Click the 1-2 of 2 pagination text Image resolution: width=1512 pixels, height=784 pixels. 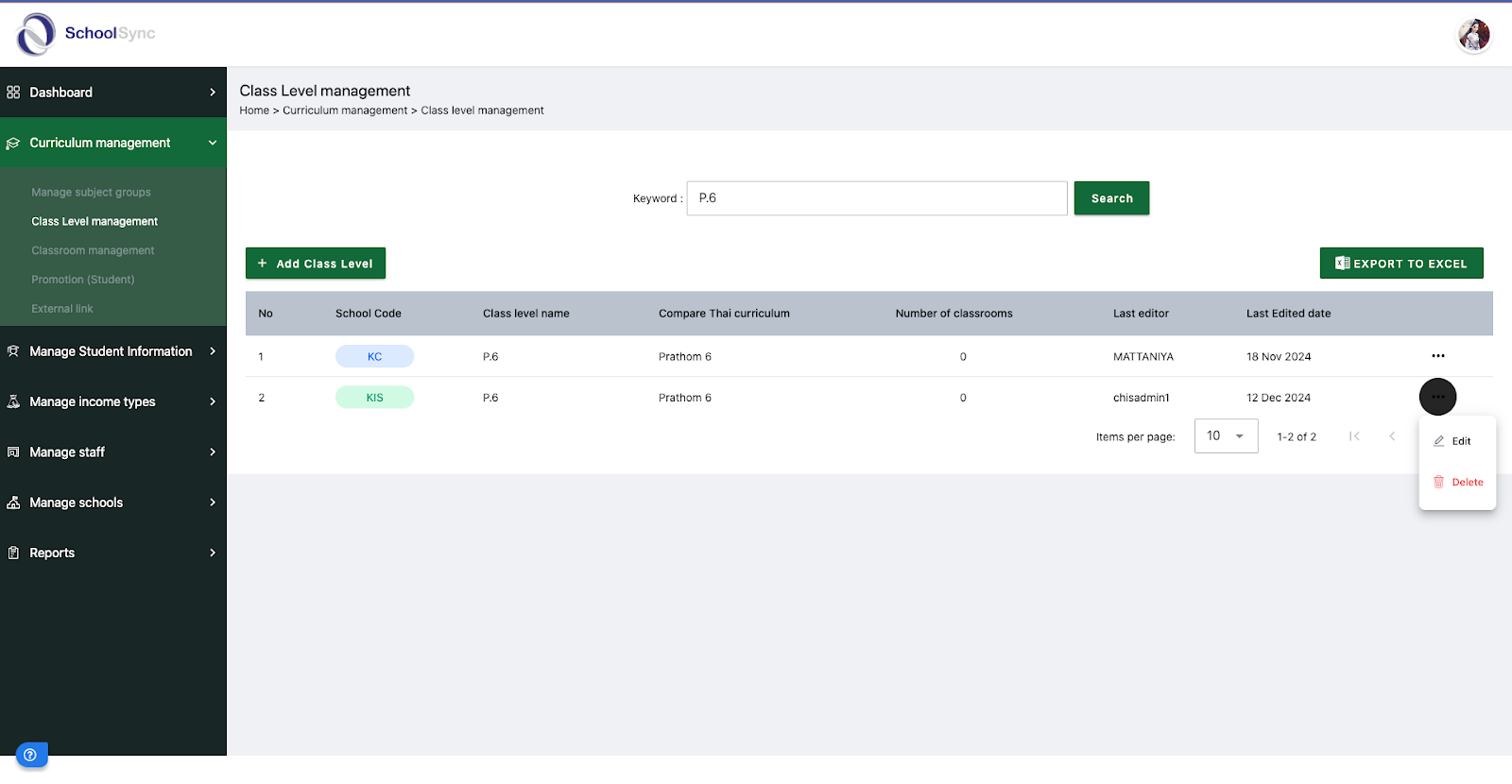[x=1297, y=436]
